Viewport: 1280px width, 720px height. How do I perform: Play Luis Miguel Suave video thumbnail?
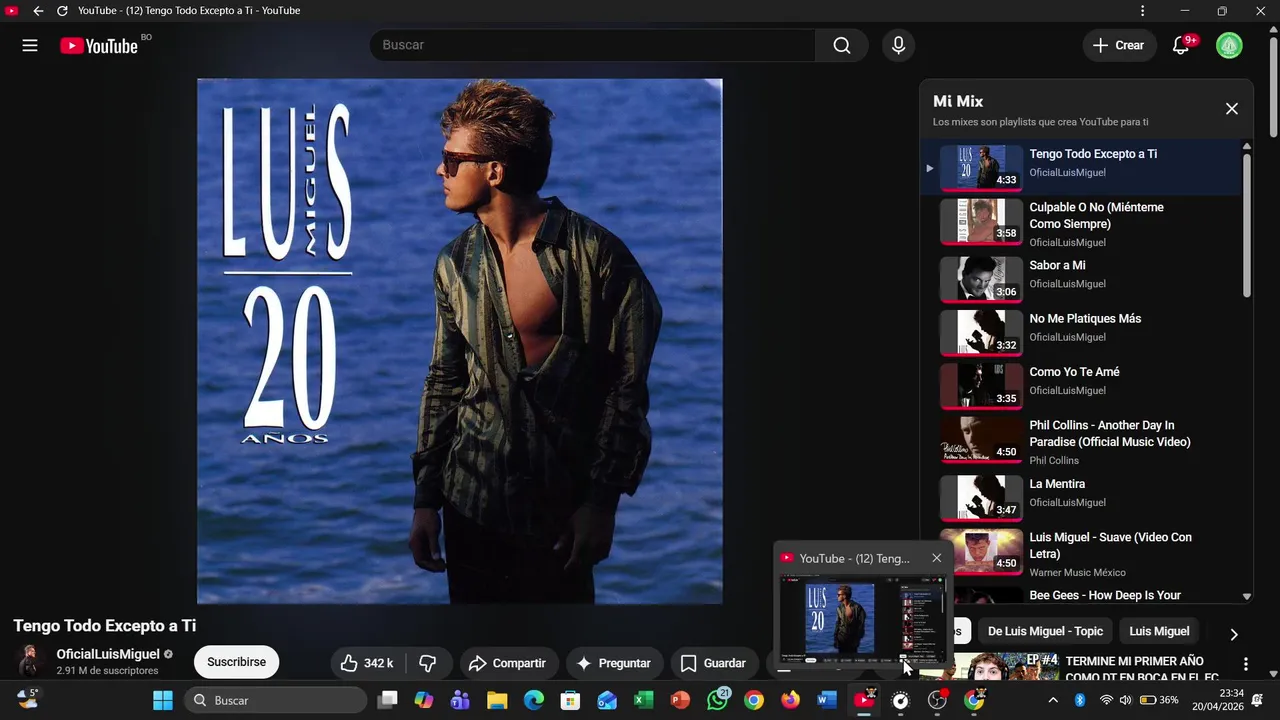981,551
